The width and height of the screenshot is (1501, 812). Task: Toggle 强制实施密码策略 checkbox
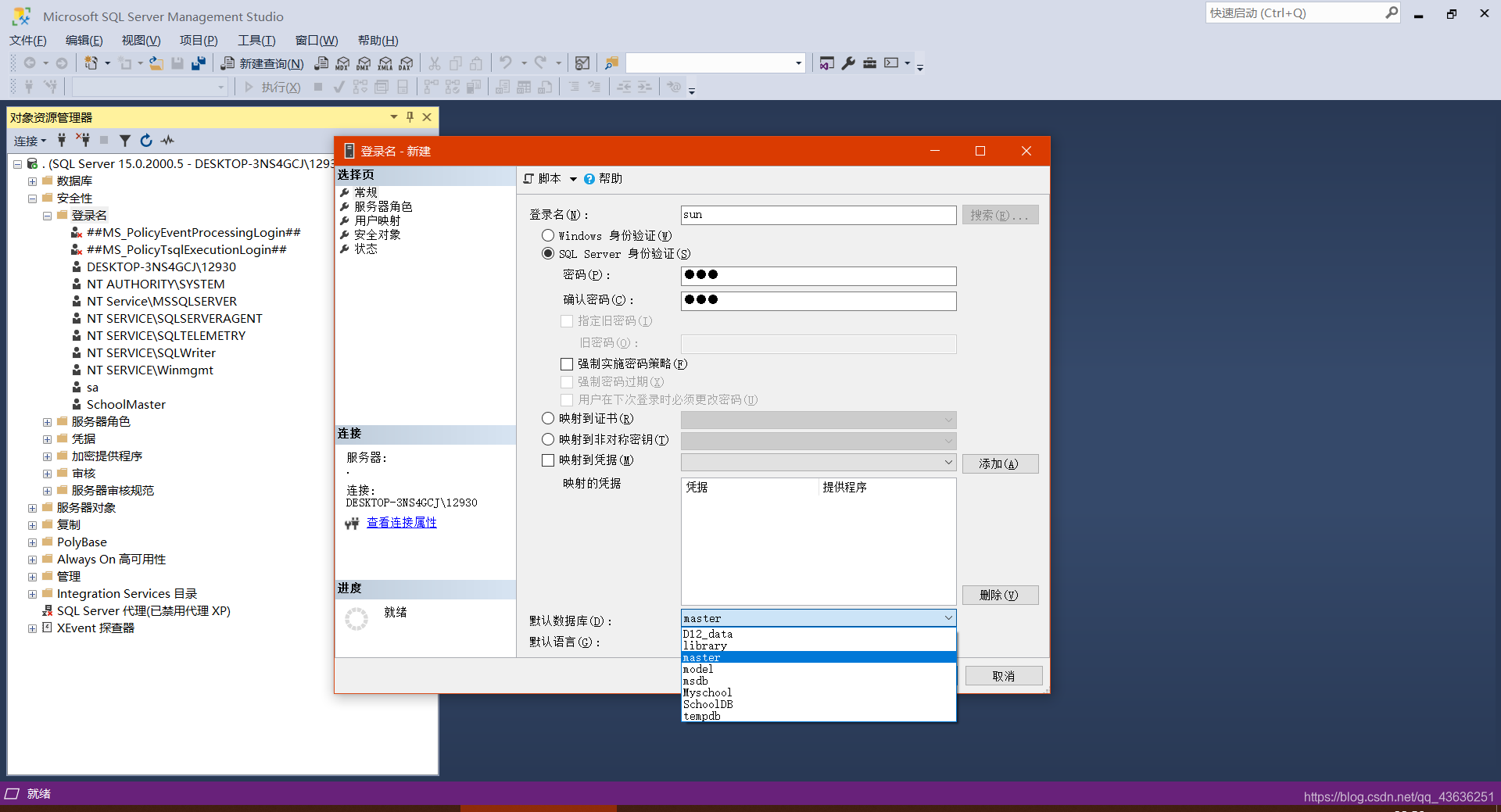tap(567, 364)
